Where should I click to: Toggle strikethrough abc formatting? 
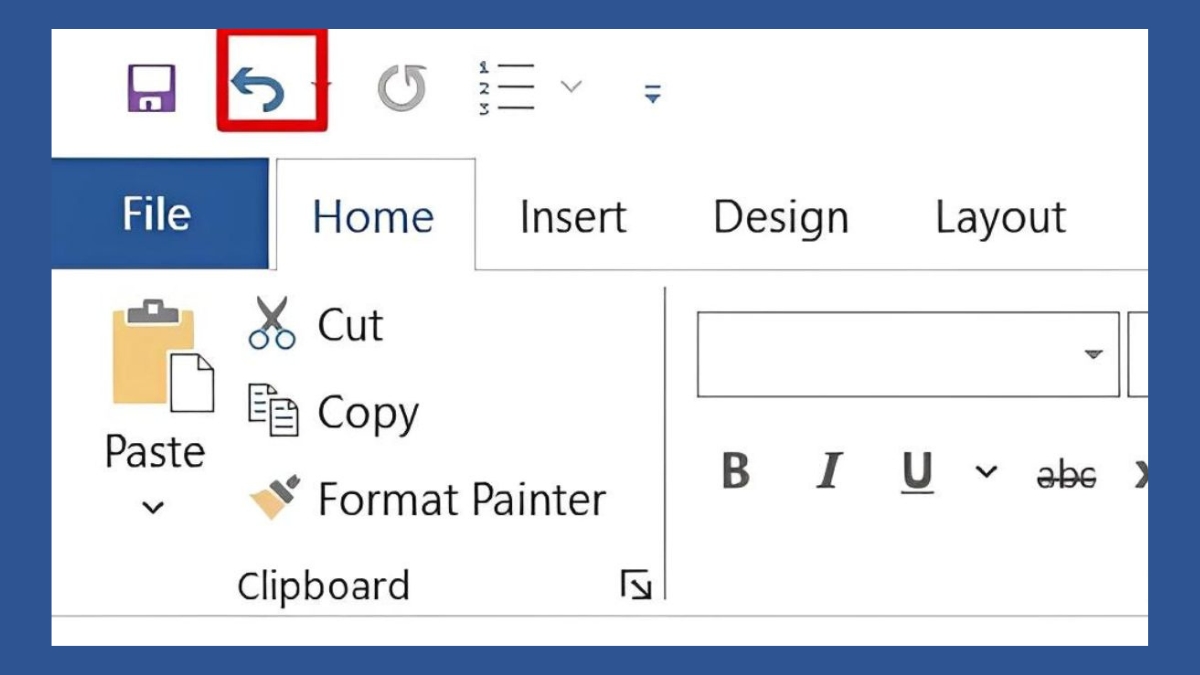coord(1066,474)
